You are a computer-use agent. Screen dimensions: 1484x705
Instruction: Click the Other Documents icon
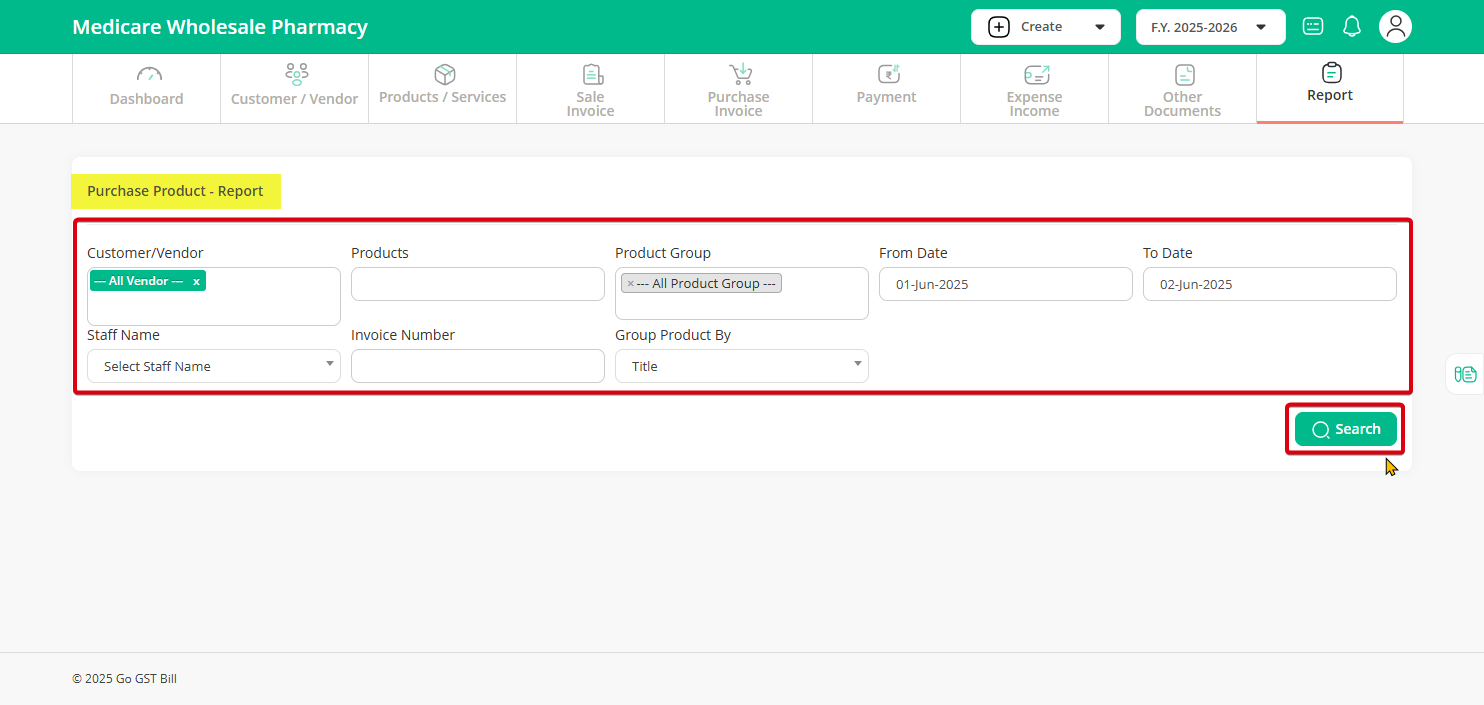pyautogui.click(x=1184, y=74)
